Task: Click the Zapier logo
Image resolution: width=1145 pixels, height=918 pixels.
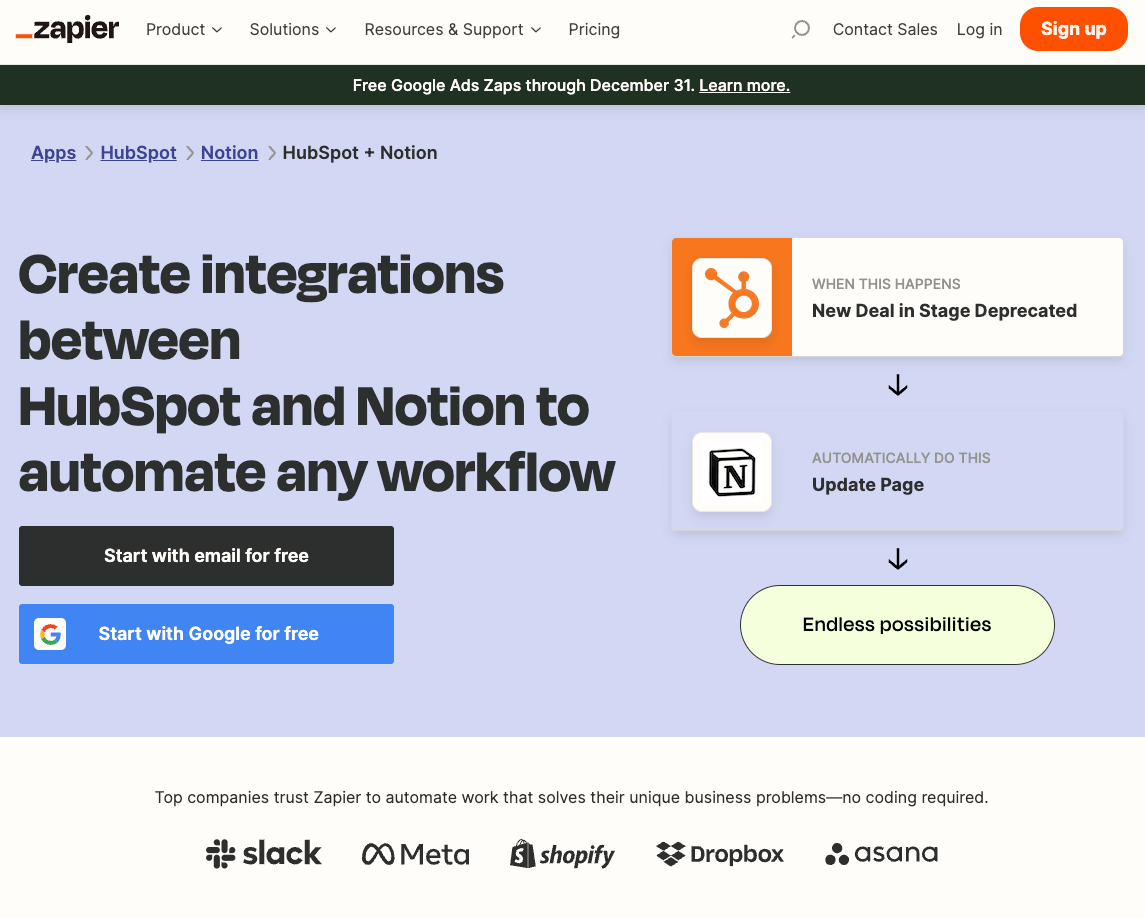Action: 67,29
